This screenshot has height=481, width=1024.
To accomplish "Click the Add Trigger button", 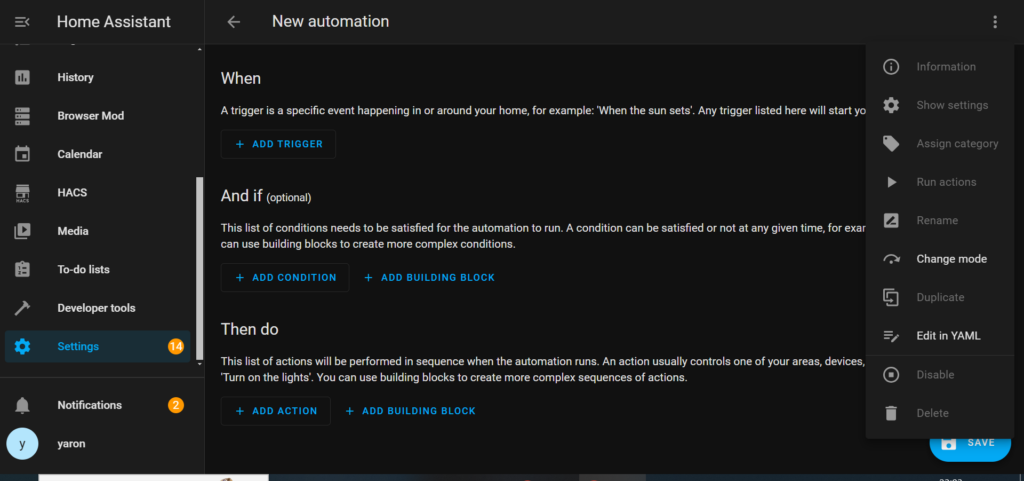I will [x=278, y=144].
